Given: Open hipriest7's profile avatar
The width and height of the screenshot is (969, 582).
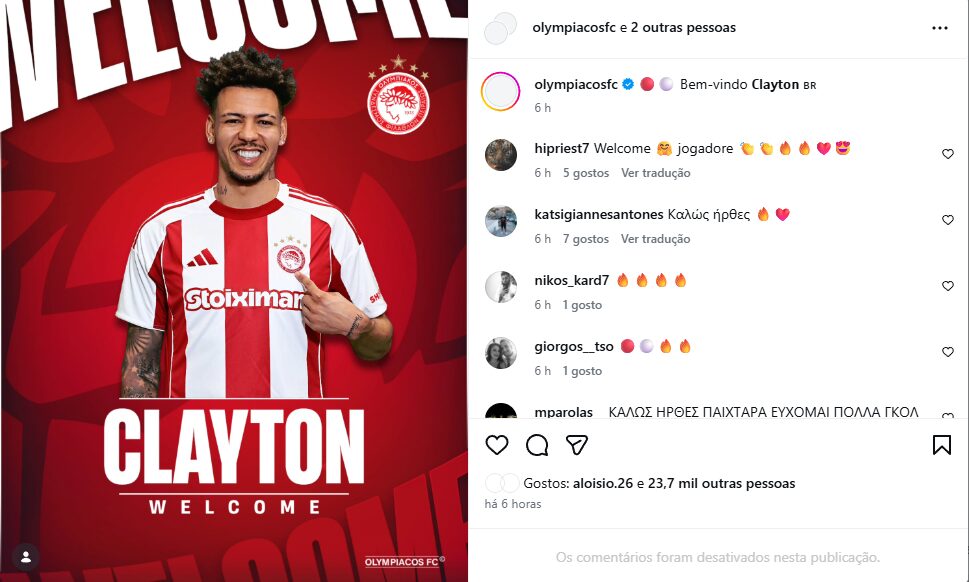Looking at the screenshot, I should 501,154.
